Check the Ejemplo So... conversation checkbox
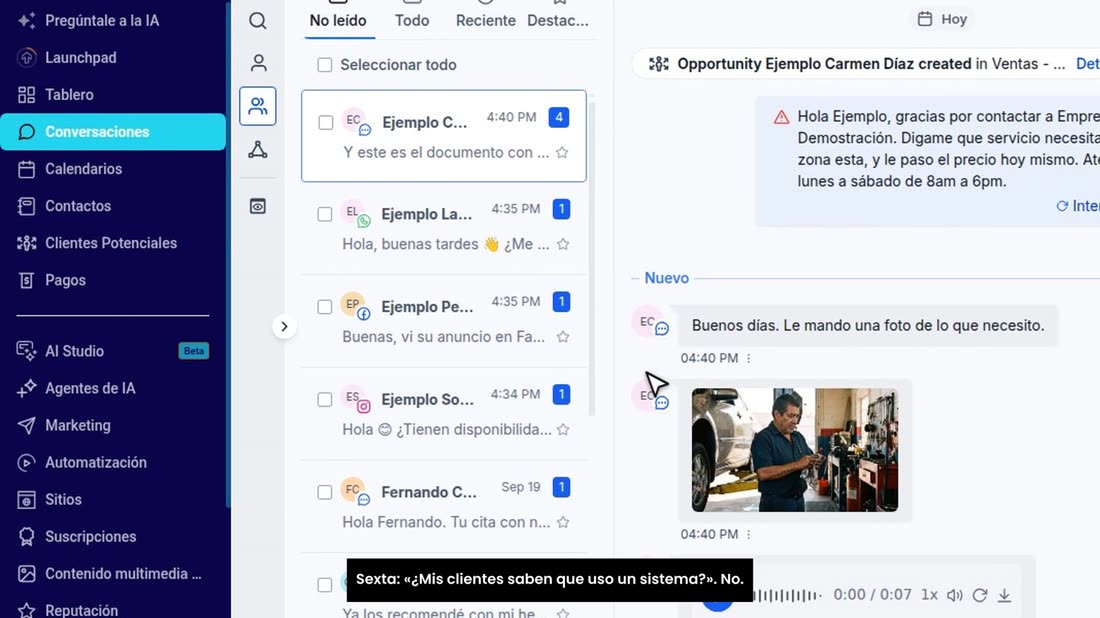The height and width of the screenshot is (618, 1100). pyautogui.click(x=325, y=399)
